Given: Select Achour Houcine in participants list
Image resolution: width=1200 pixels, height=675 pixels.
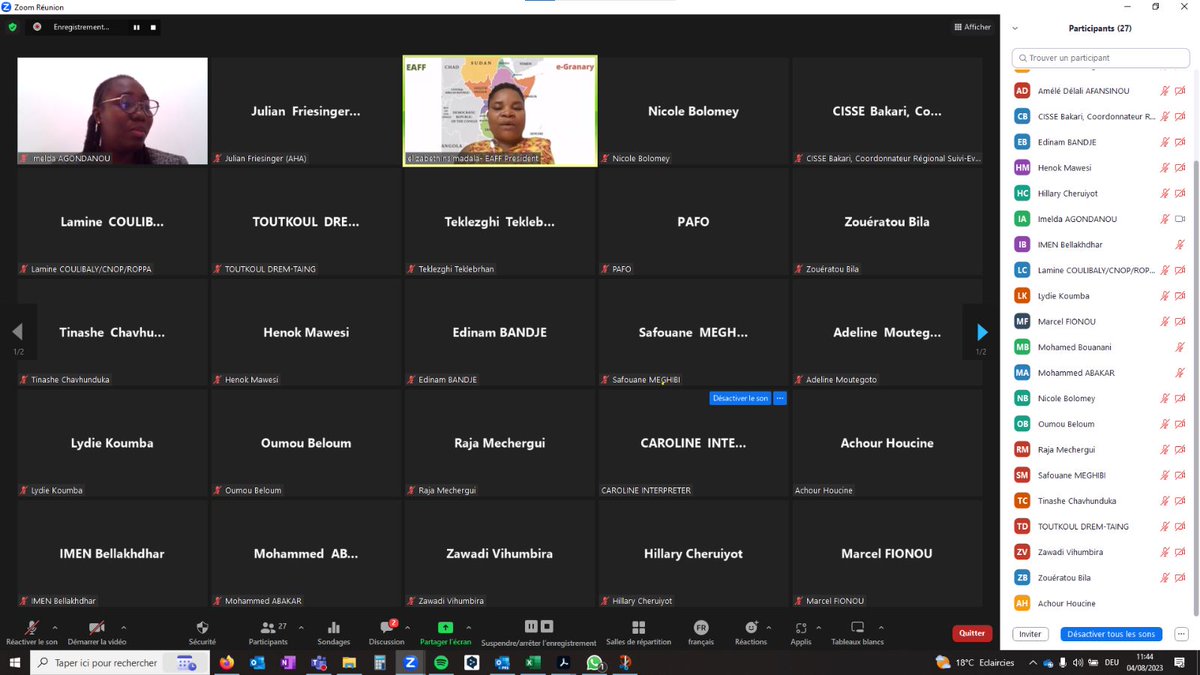Looking at the screenshot, I should [1100, 603].
